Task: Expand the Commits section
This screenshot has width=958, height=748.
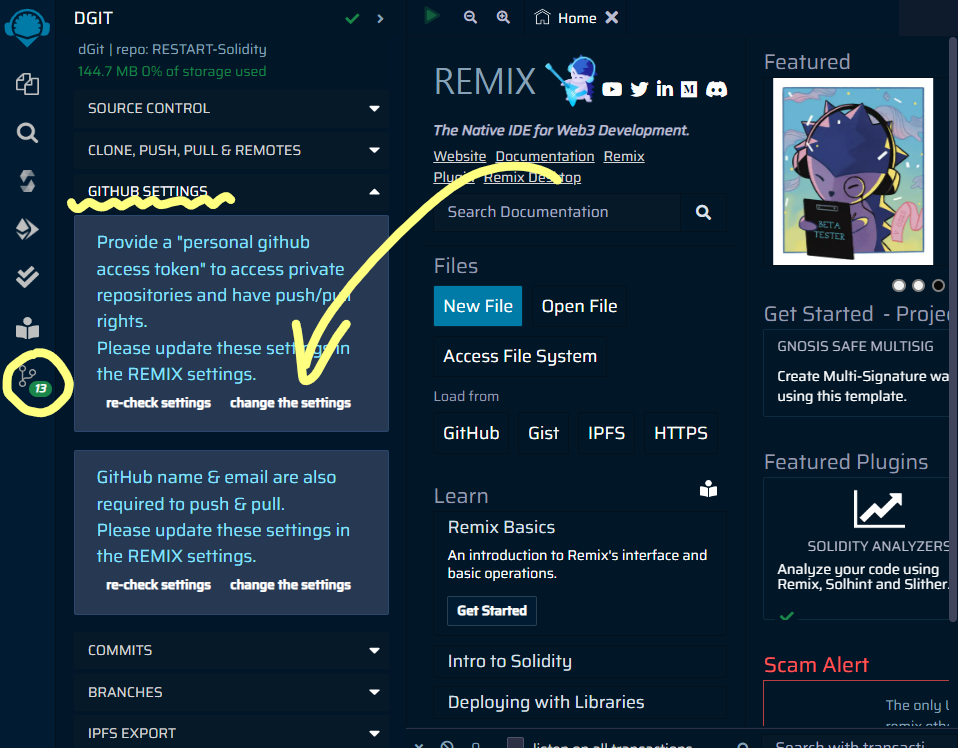Action: (x=232, y=650)
